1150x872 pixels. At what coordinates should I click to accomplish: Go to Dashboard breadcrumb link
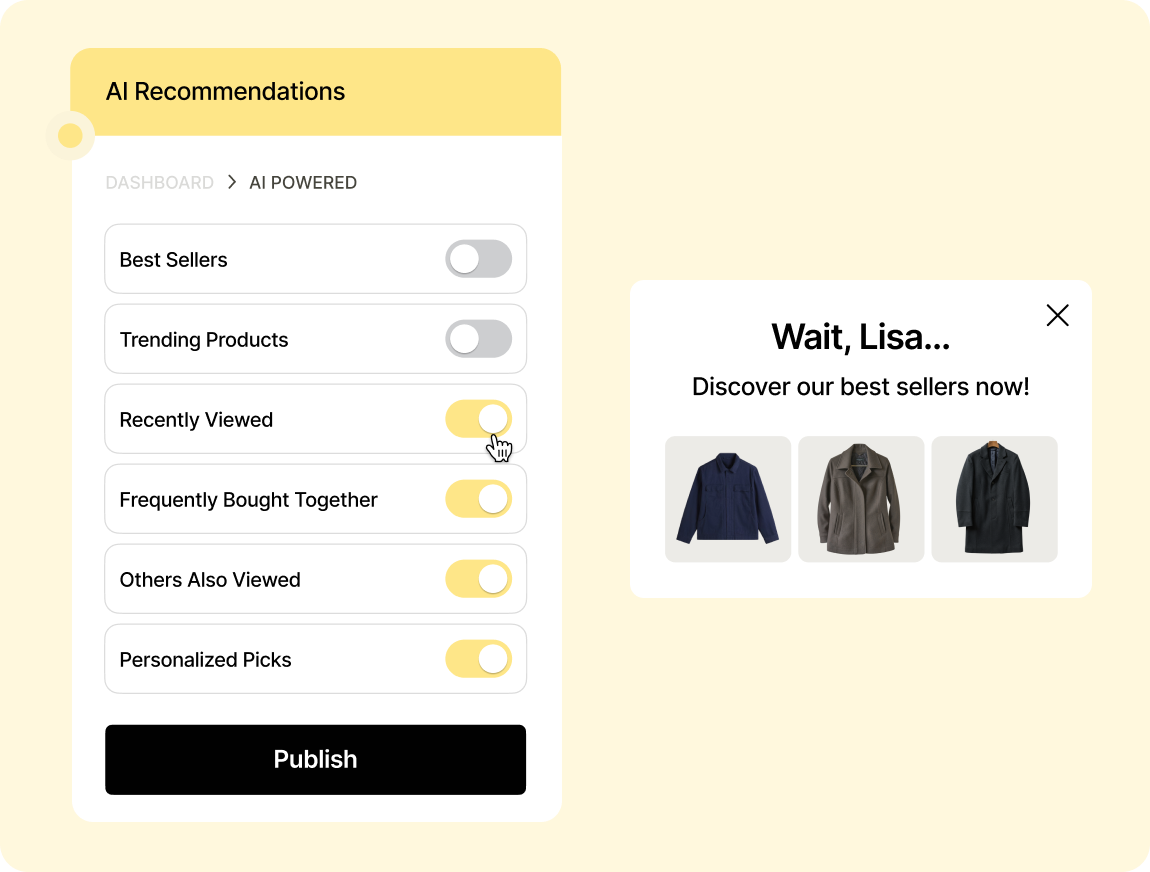(160, 183)
